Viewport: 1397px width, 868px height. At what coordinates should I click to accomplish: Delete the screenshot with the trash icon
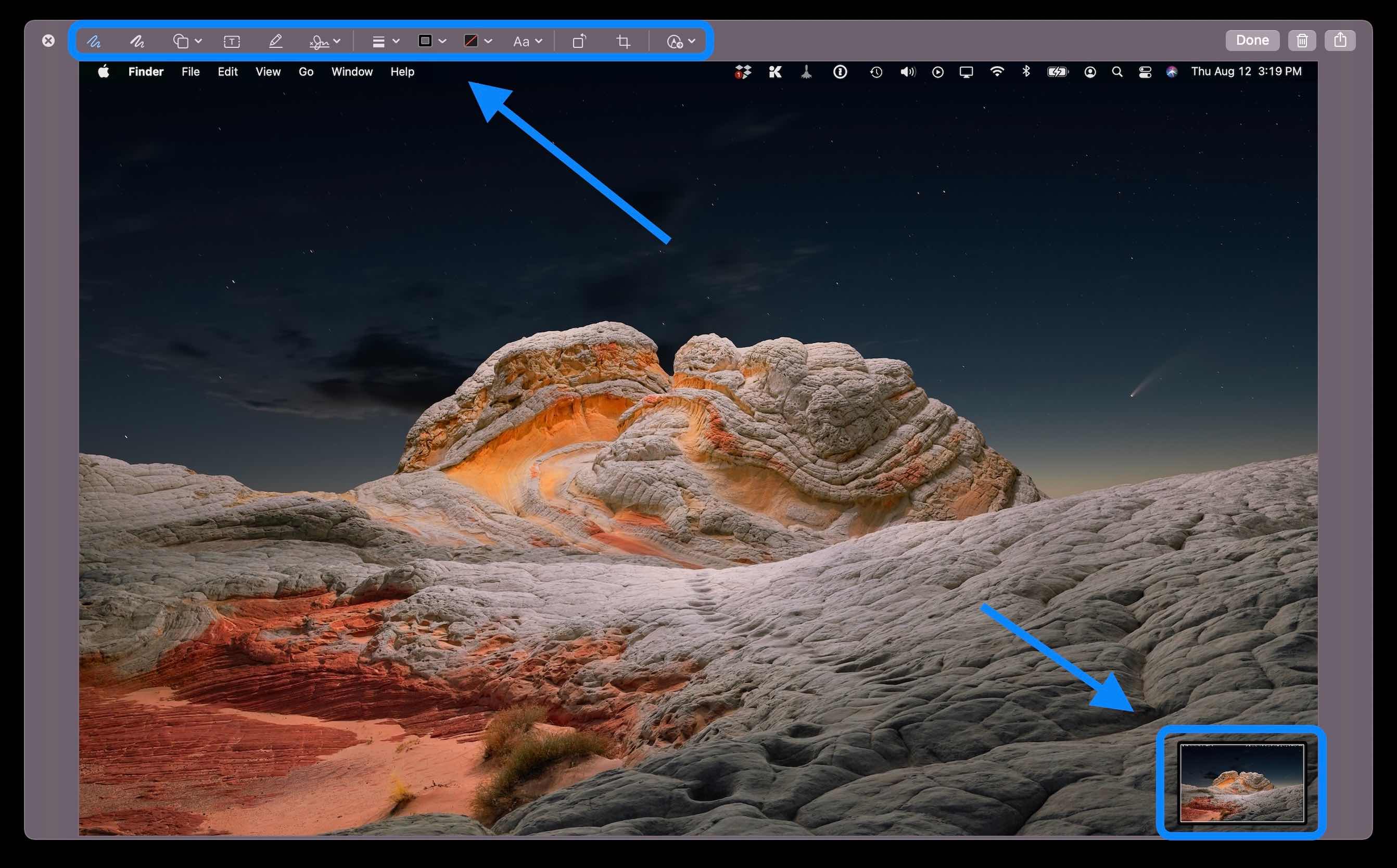1302,40
